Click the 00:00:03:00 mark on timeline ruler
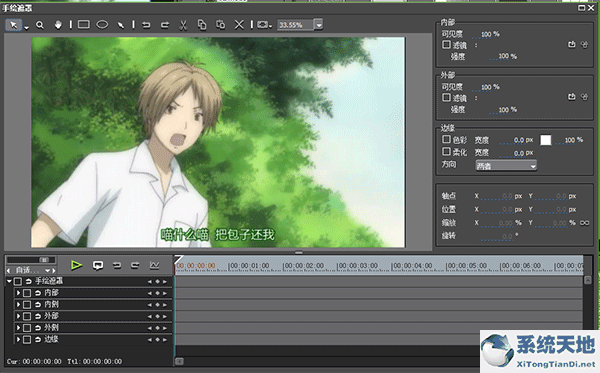 358,265
